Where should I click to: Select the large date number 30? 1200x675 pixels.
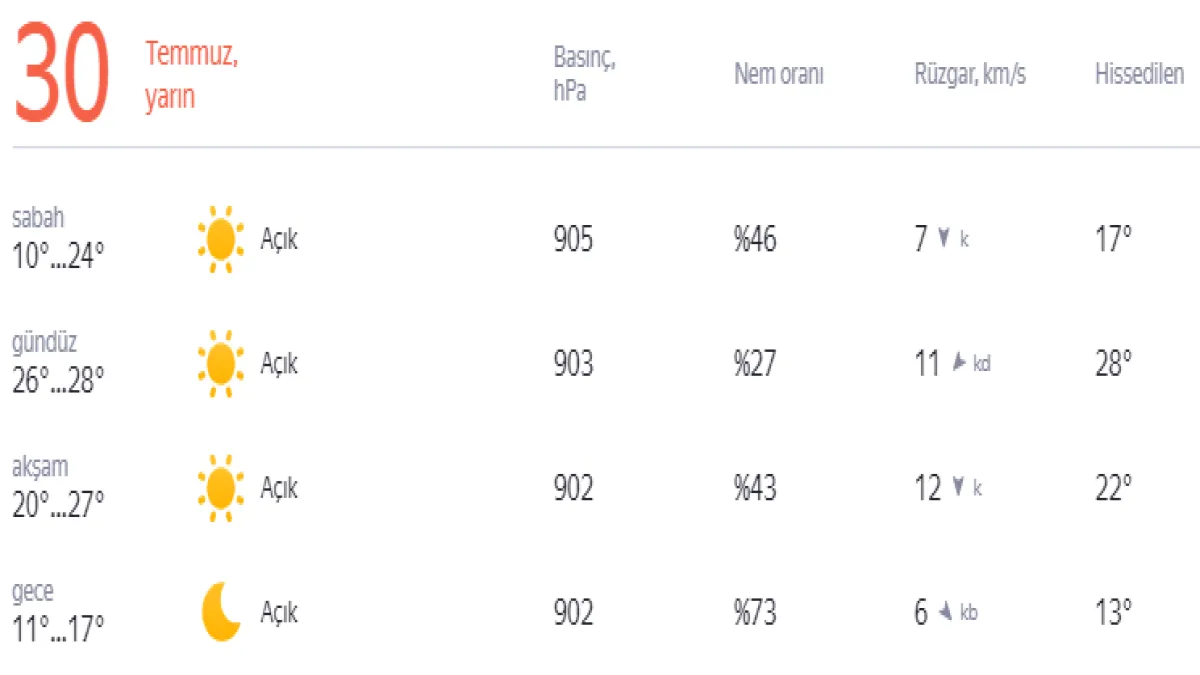(x=61, y=77)
